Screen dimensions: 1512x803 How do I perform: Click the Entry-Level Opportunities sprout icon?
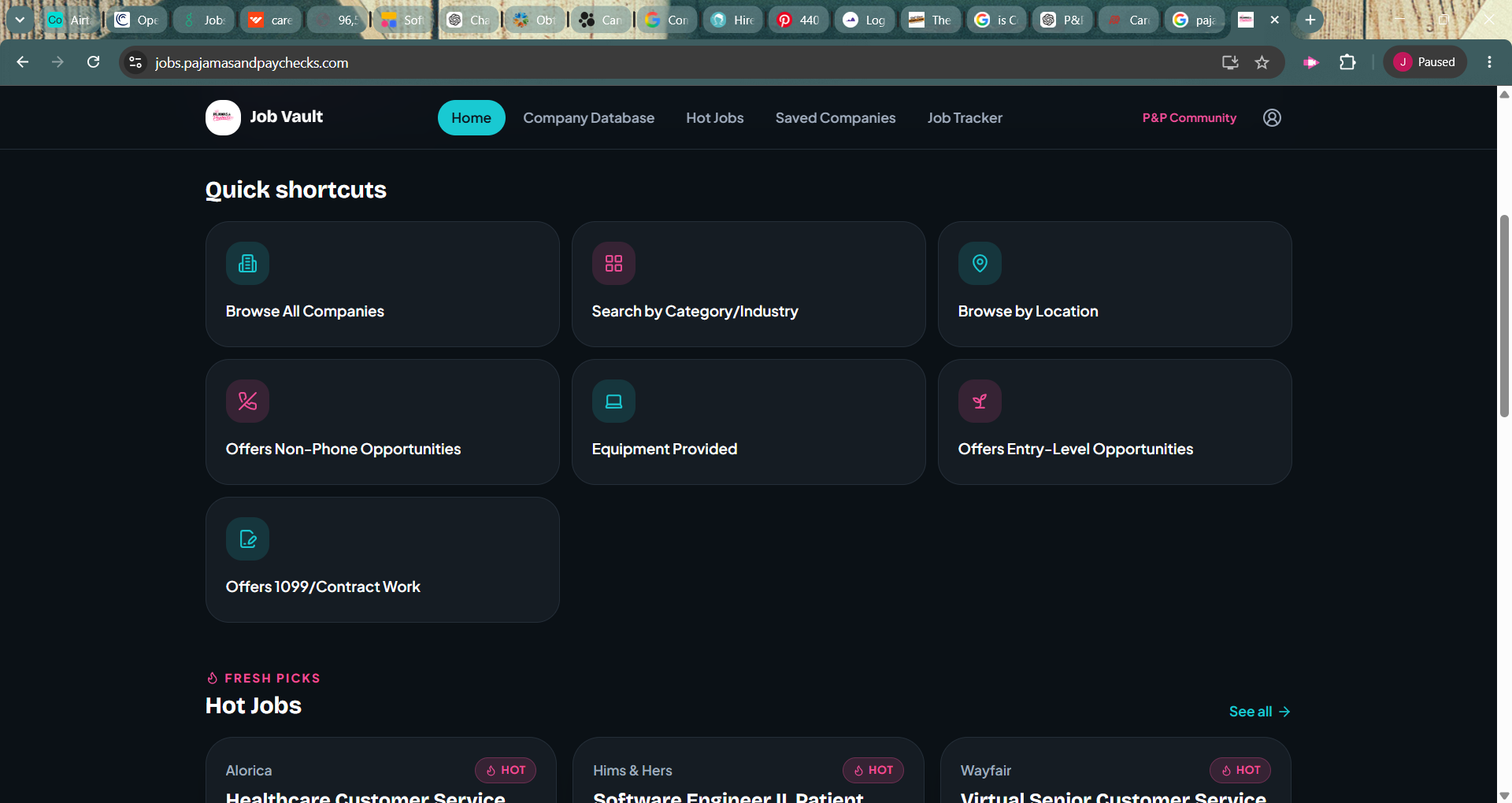coord(980,401)
